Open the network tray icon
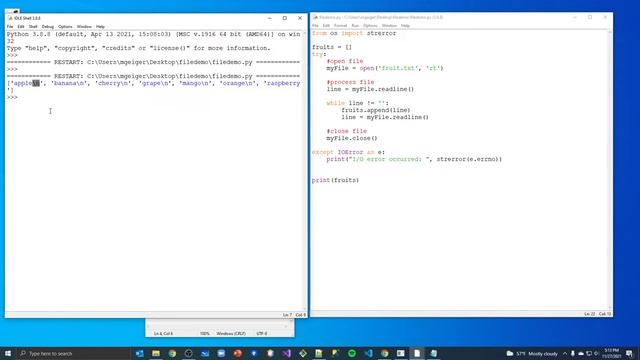Screen dimensions: 640x360 coord(589,353)
